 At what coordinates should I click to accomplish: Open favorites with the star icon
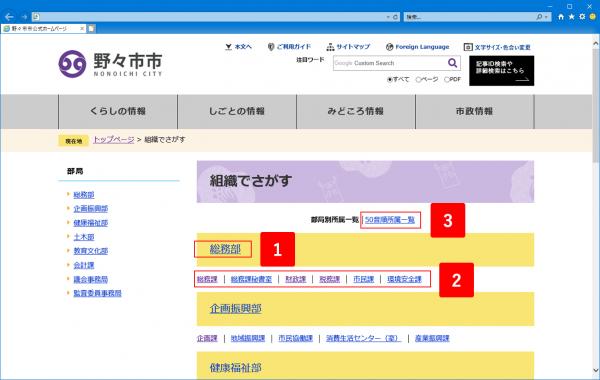tap(571, 17)
